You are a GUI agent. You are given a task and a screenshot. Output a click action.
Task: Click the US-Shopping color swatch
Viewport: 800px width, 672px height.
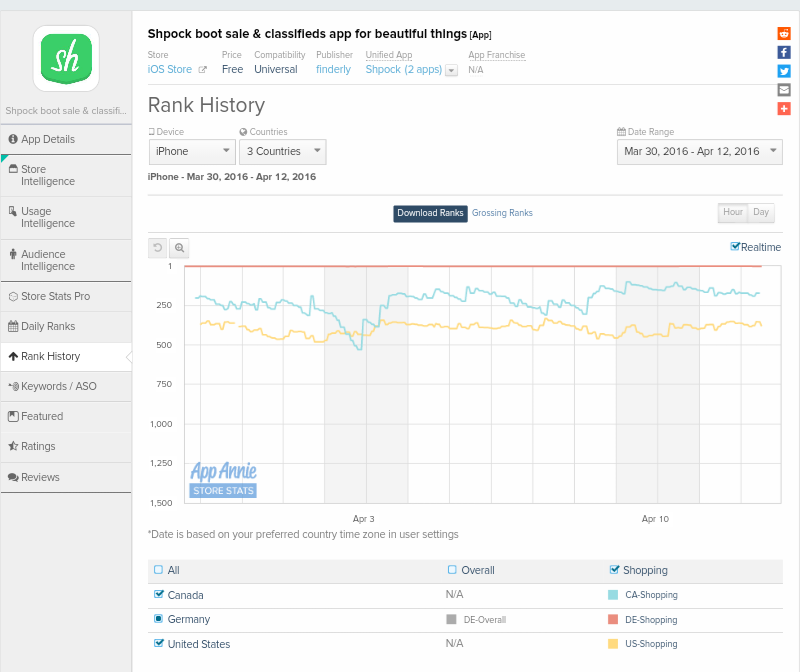[613, 644]
